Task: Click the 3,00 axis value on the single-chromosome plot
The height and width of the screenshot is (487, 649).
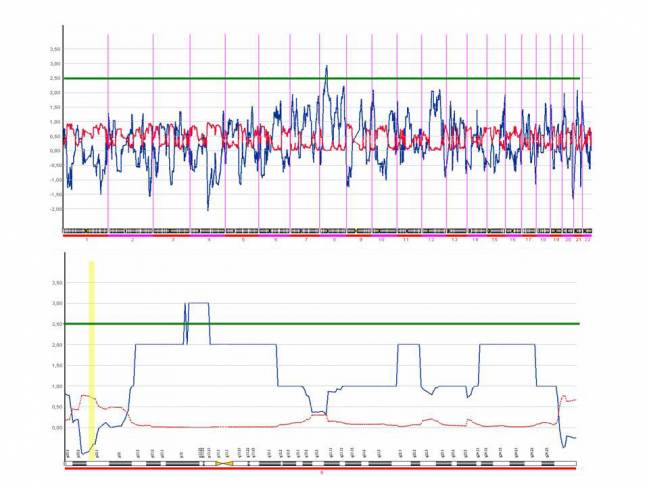Action: (57, 304)
